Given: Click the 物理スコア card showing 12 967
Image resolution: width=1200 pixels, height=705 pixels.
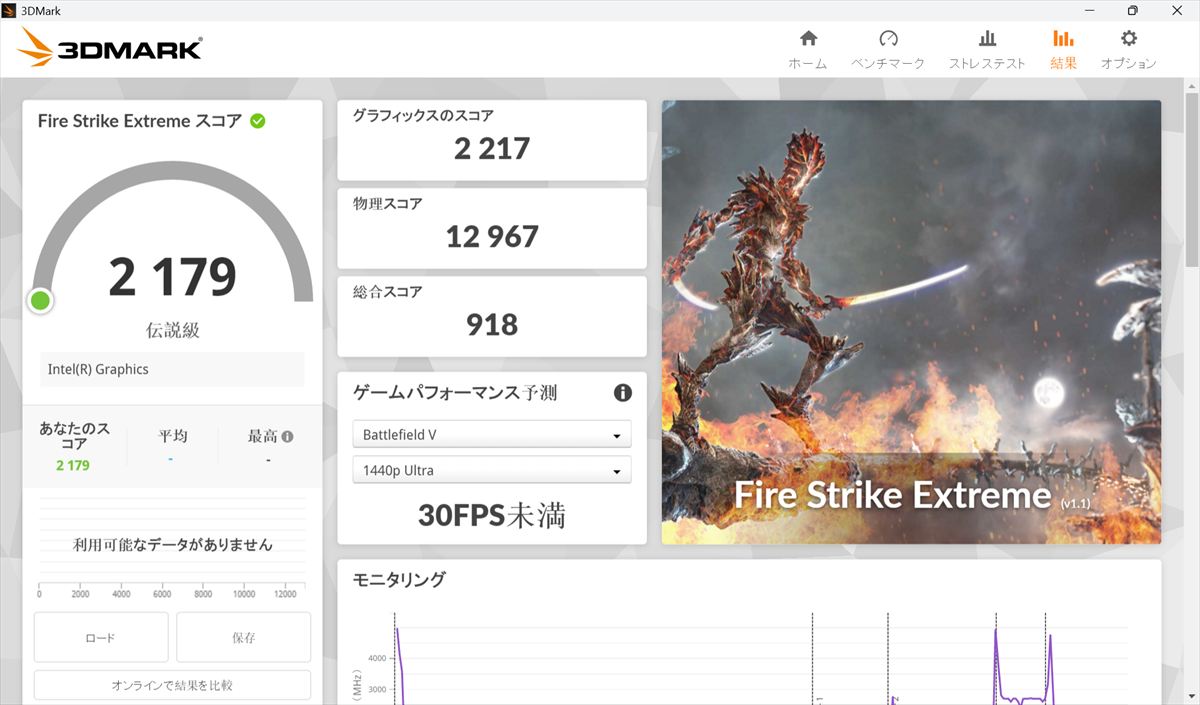Looking at the screenshot, I should point(491,227).
